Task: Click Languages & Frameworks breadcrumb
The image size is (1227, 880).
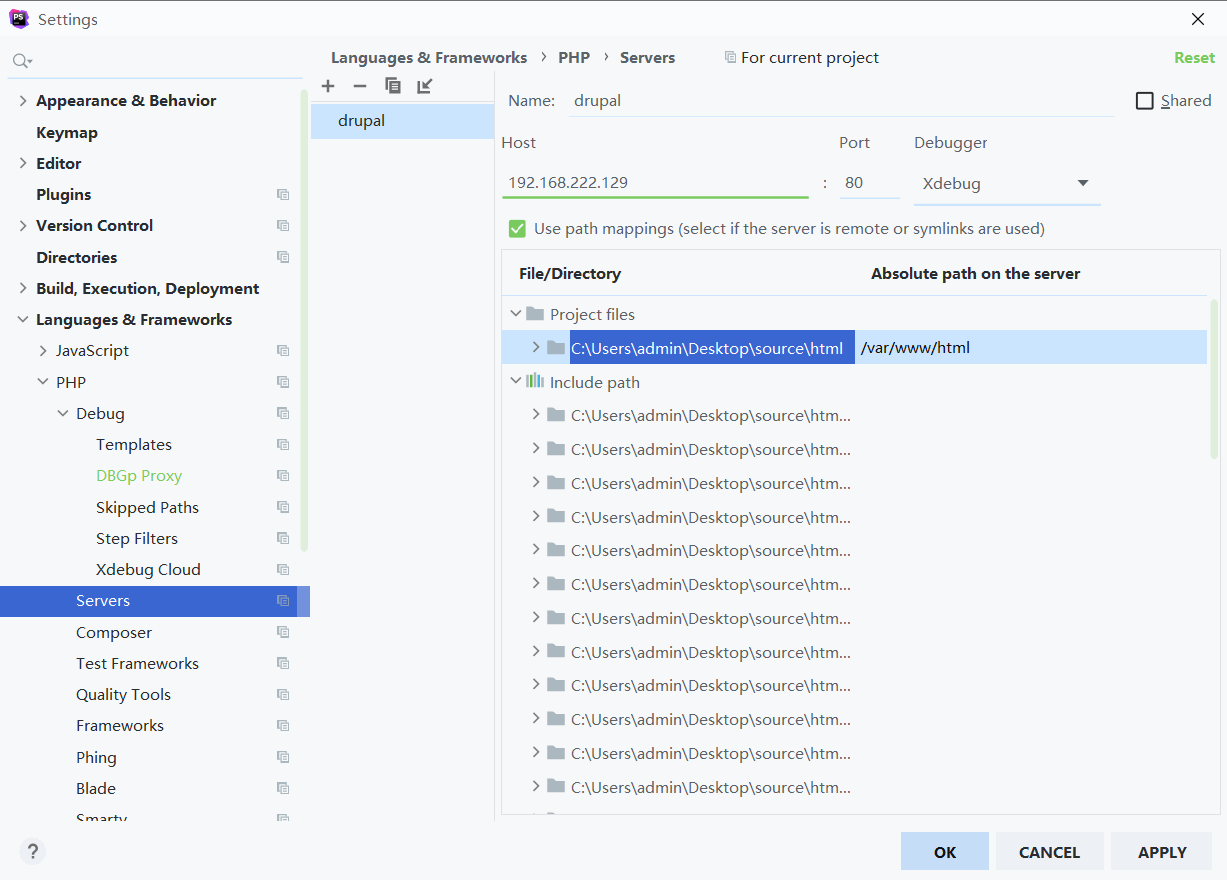Action: point(429,58)
